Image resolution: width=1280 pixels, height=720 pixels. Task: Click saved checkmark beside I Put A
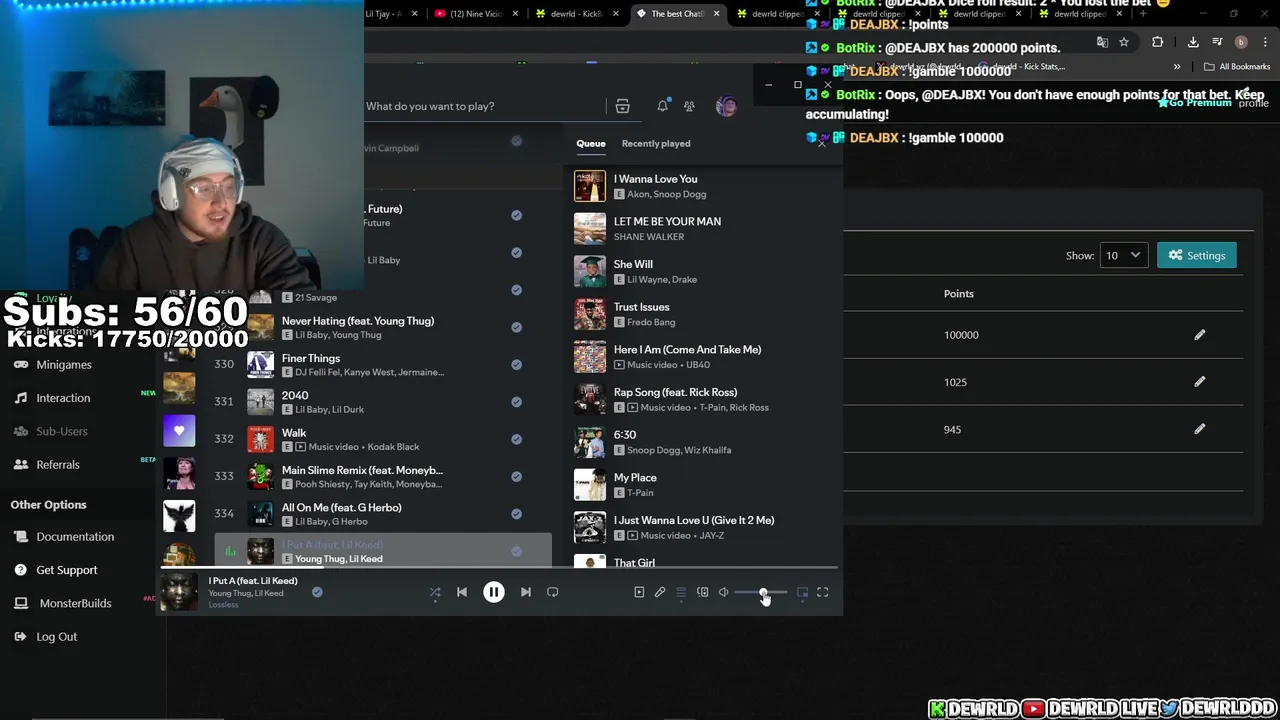point(317,592)
